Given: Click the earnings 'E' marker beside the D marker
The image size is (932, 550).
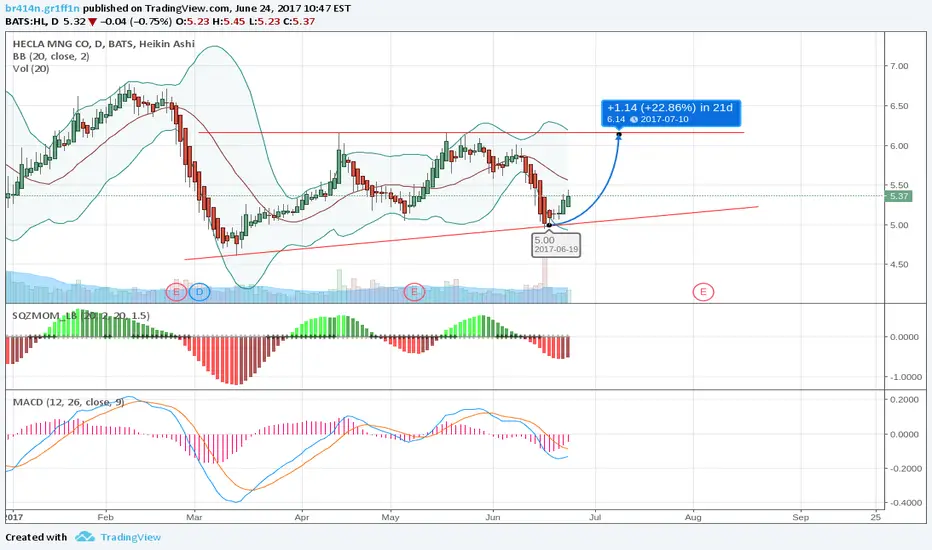Looking at the screenshot, I should tap(176, 292).
